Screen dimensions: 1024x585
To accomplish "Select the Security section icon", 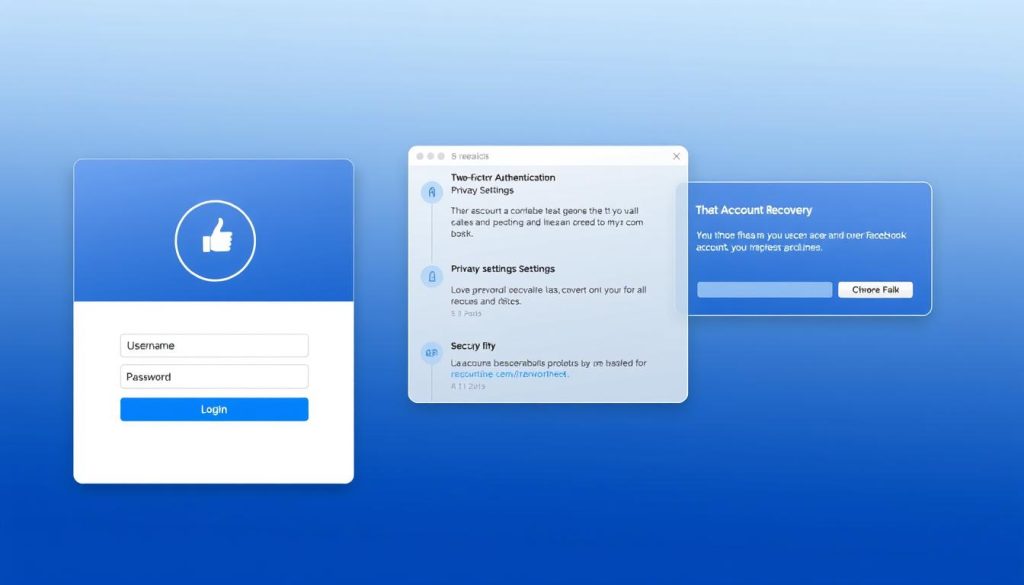I will (x=432, y=353).
